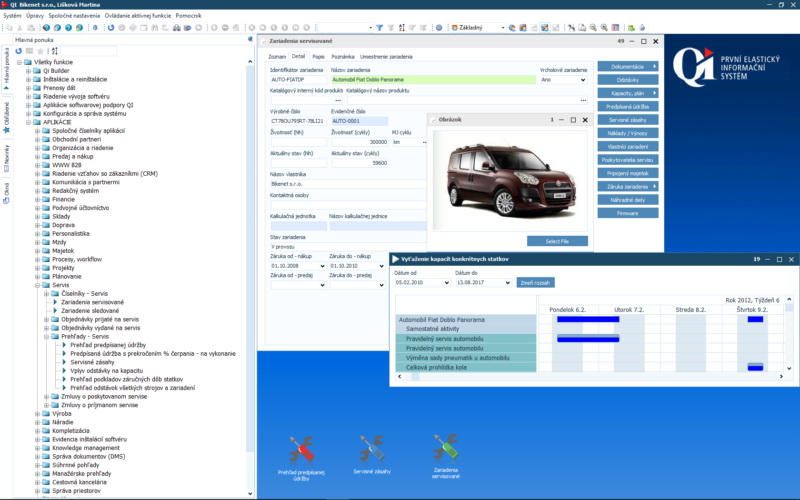Click the Názov zariadenia input field
Screen dimensions: 800x500
(x=433, y=80)
